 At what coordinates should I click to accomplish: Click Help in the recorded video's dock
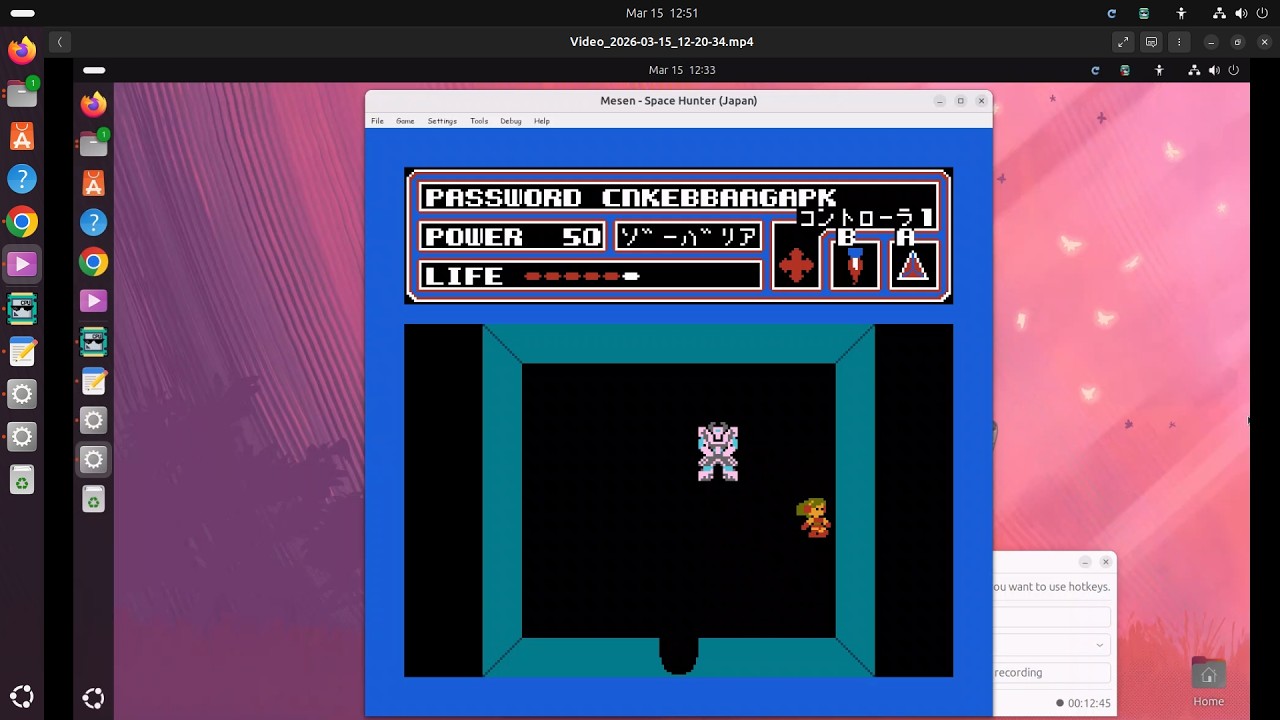[x=93, y=222]
